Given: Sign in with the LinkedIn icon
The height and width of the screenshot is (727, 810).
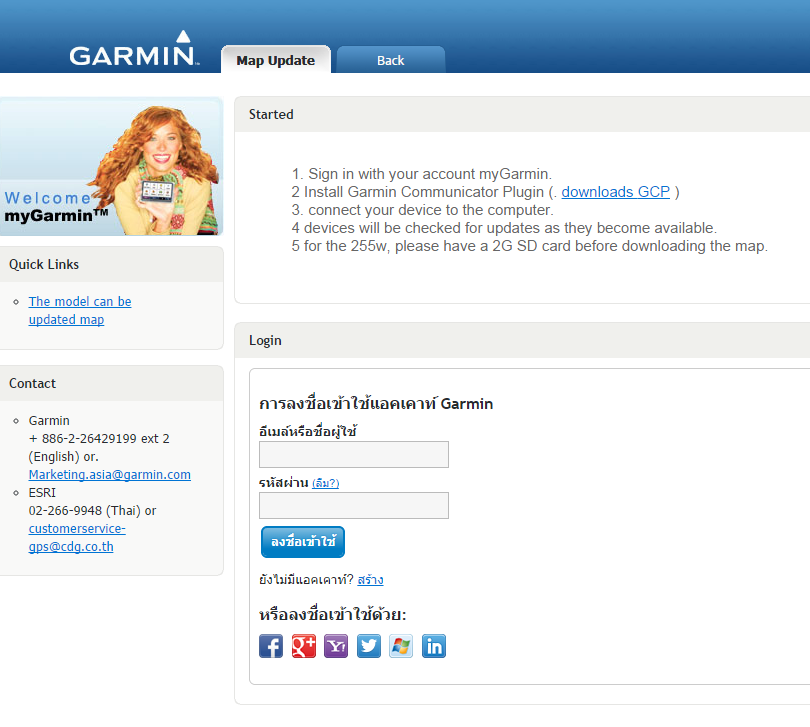Looking at the screenshot, I should tap(434, 646).
